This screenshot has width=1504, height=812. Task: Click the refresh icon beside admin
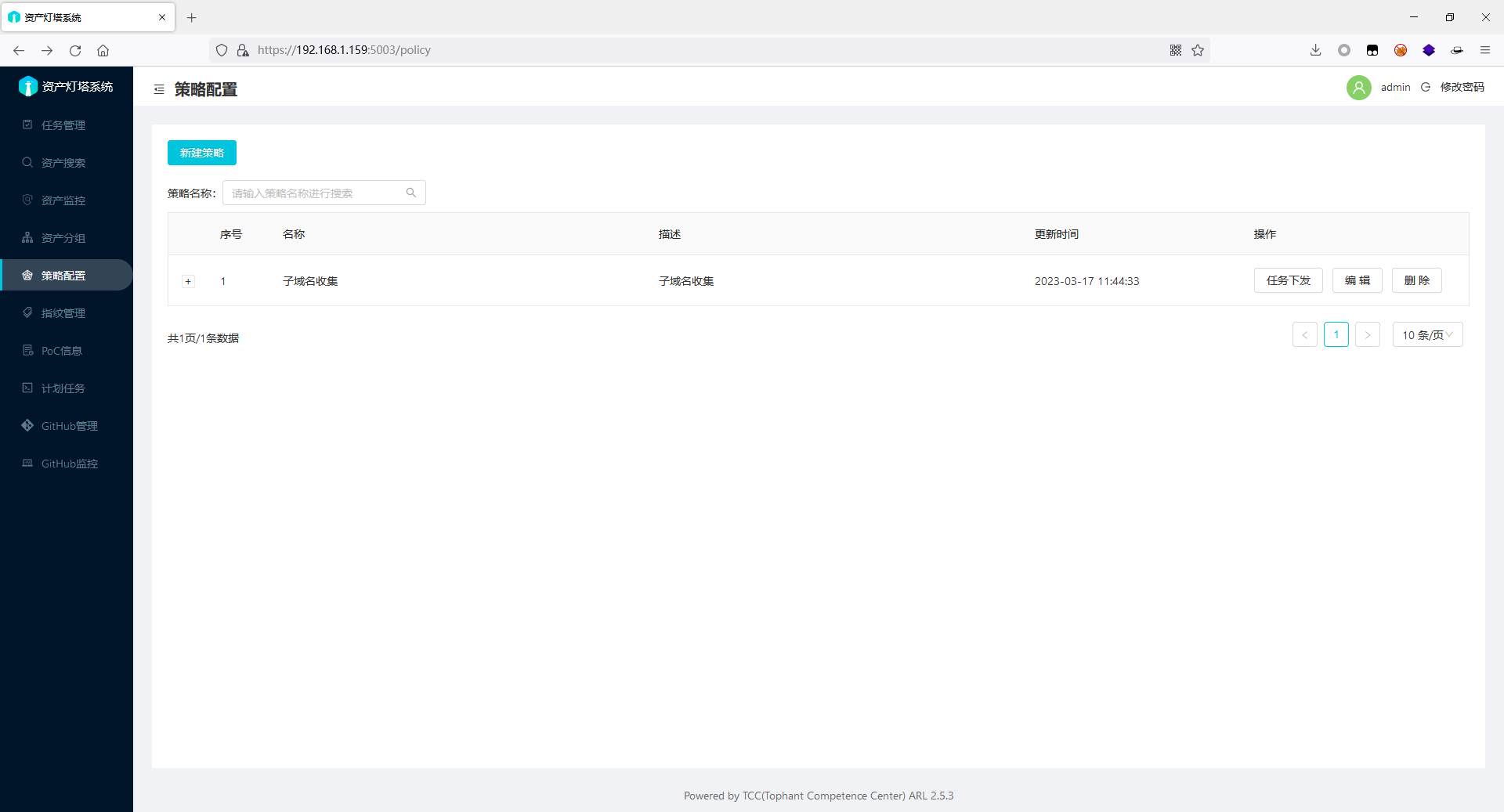tap(1426, 87)
